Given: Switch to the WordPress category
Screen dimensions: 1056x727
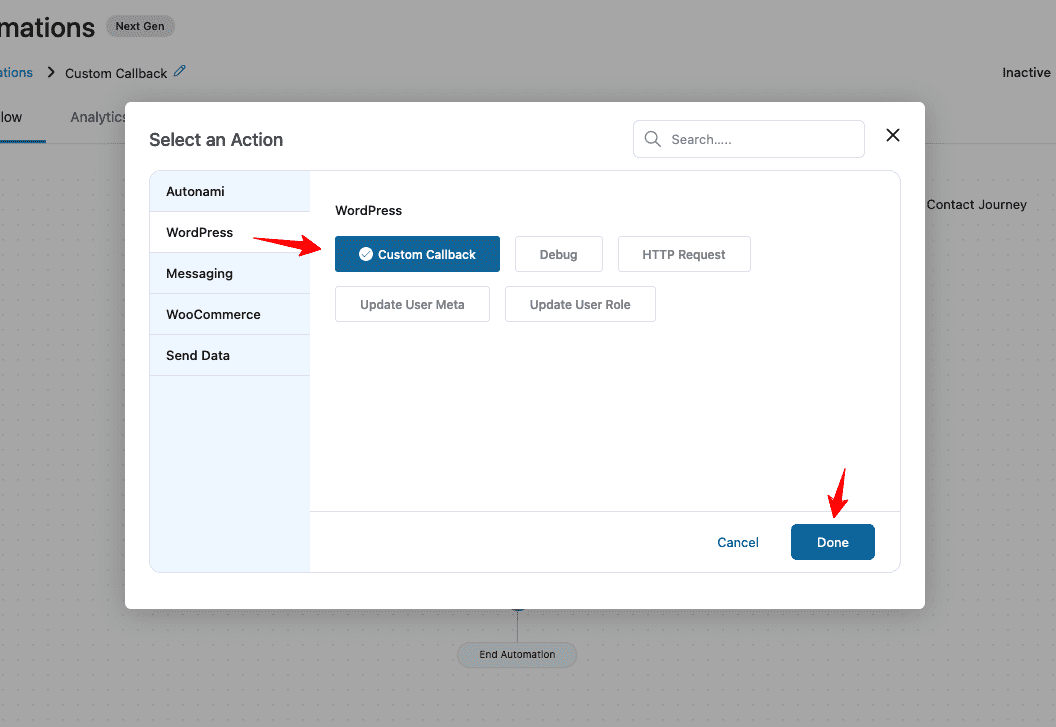Looking at the screenshot, I should pyautogui.click(x=199, y=231).
